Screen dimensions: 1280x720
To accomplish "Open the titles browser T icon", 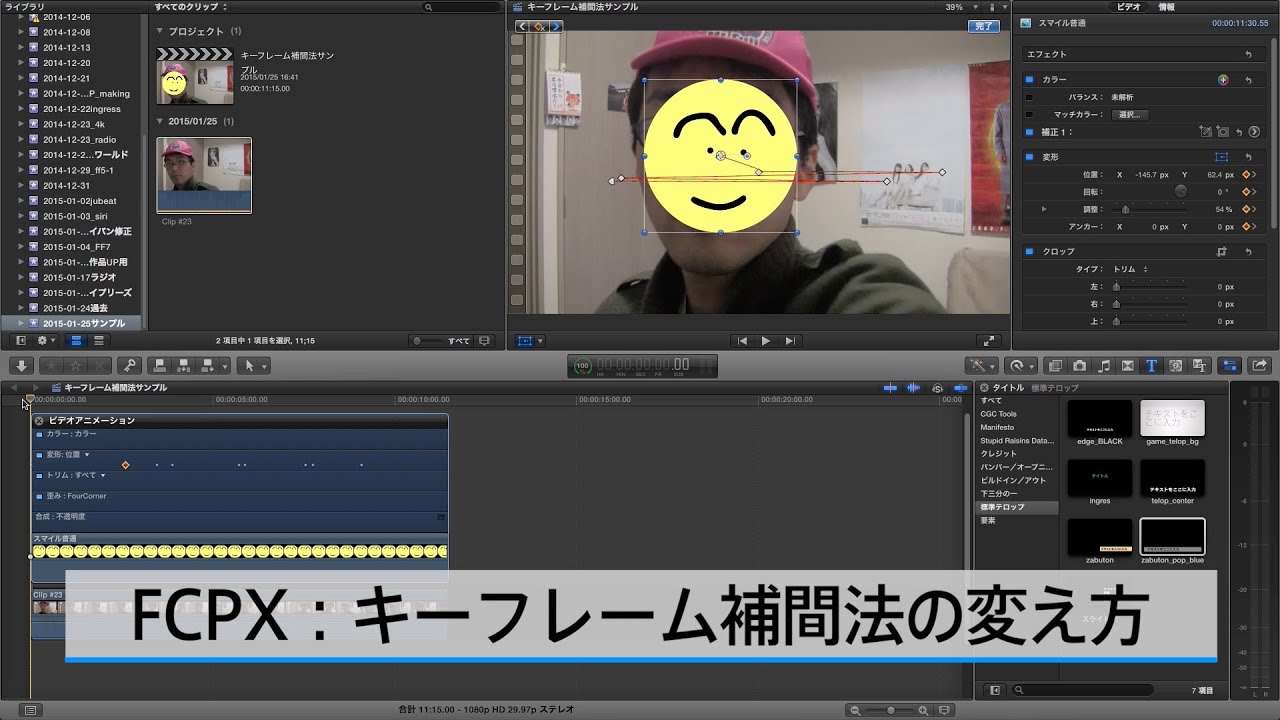I will (x=1152, y=365).
